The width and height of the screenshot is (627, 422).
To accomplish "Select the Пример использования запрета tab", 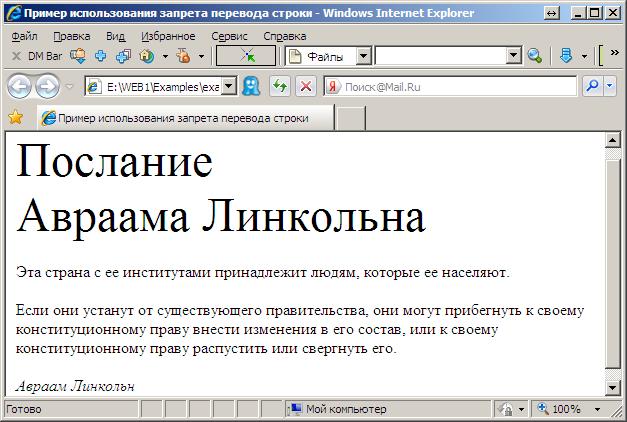I will [185, 118].
